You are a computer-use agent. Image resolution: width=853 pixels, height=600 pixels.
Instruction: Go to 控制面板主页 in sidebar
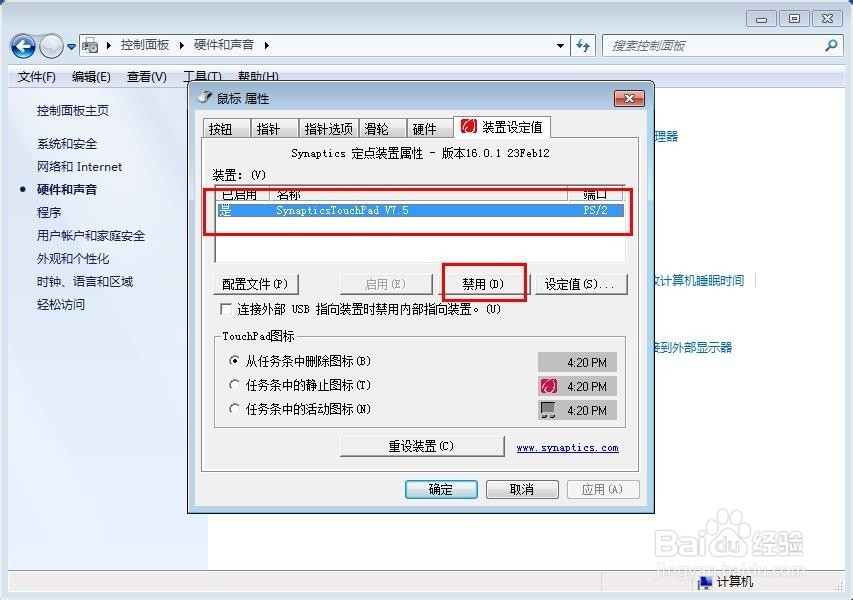pos(72,111)
